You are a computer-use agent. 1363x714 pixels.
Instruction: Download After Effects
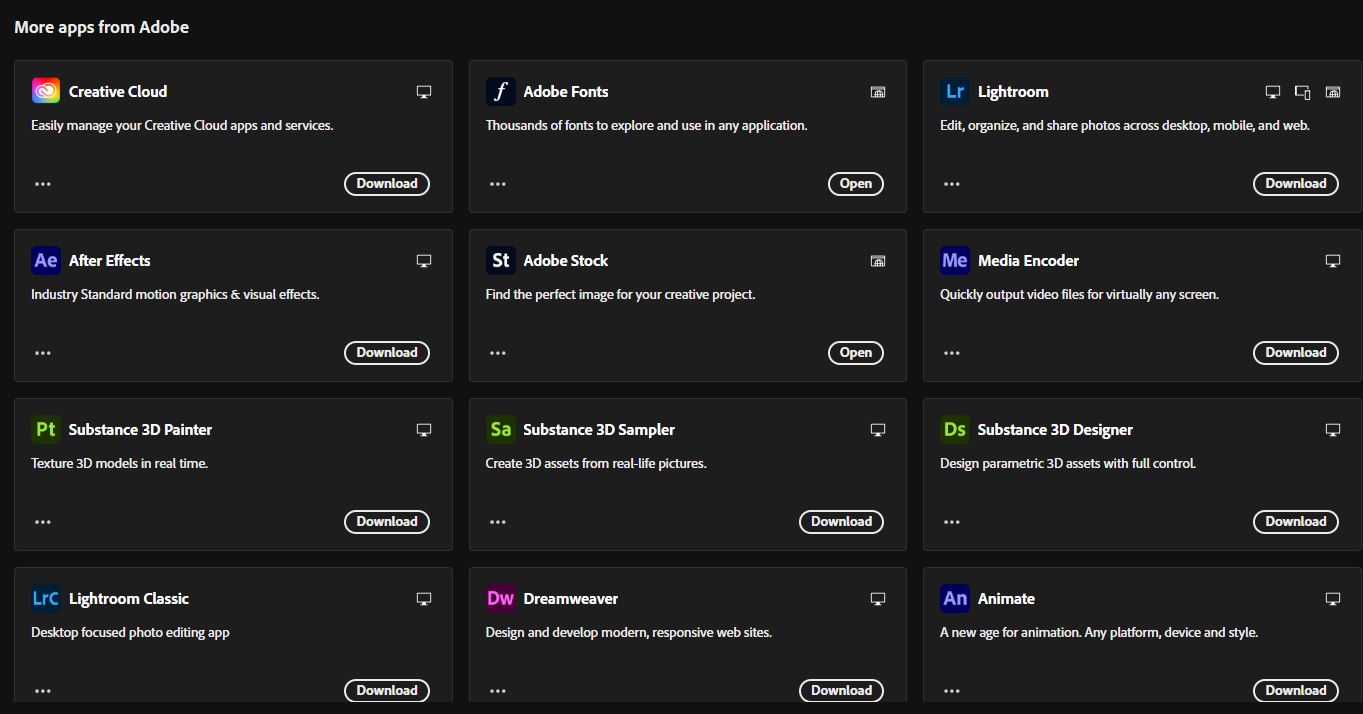click(x=387, y=352)
